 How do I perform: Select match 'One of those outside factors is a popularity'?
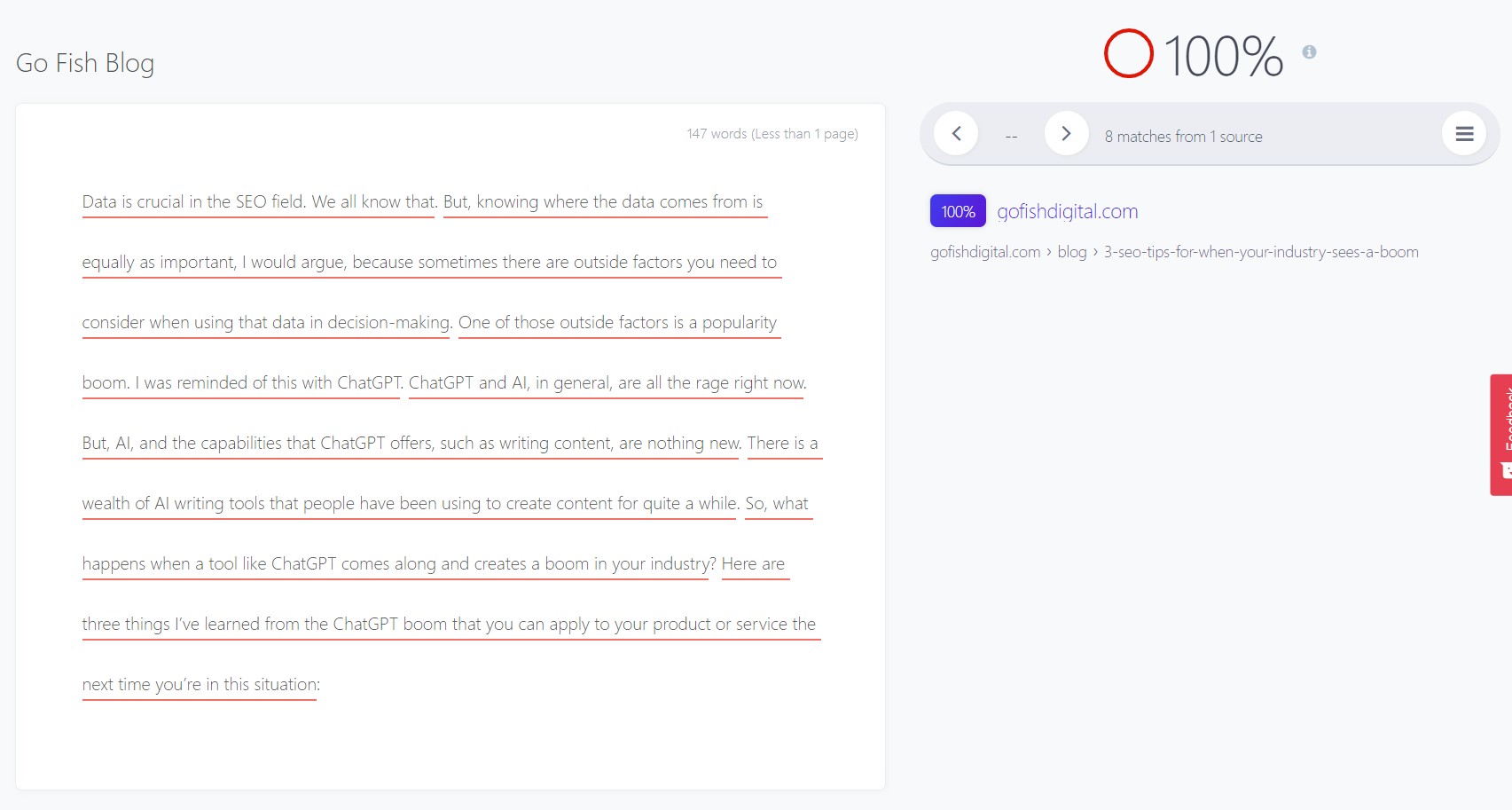[x=617, y=323]
